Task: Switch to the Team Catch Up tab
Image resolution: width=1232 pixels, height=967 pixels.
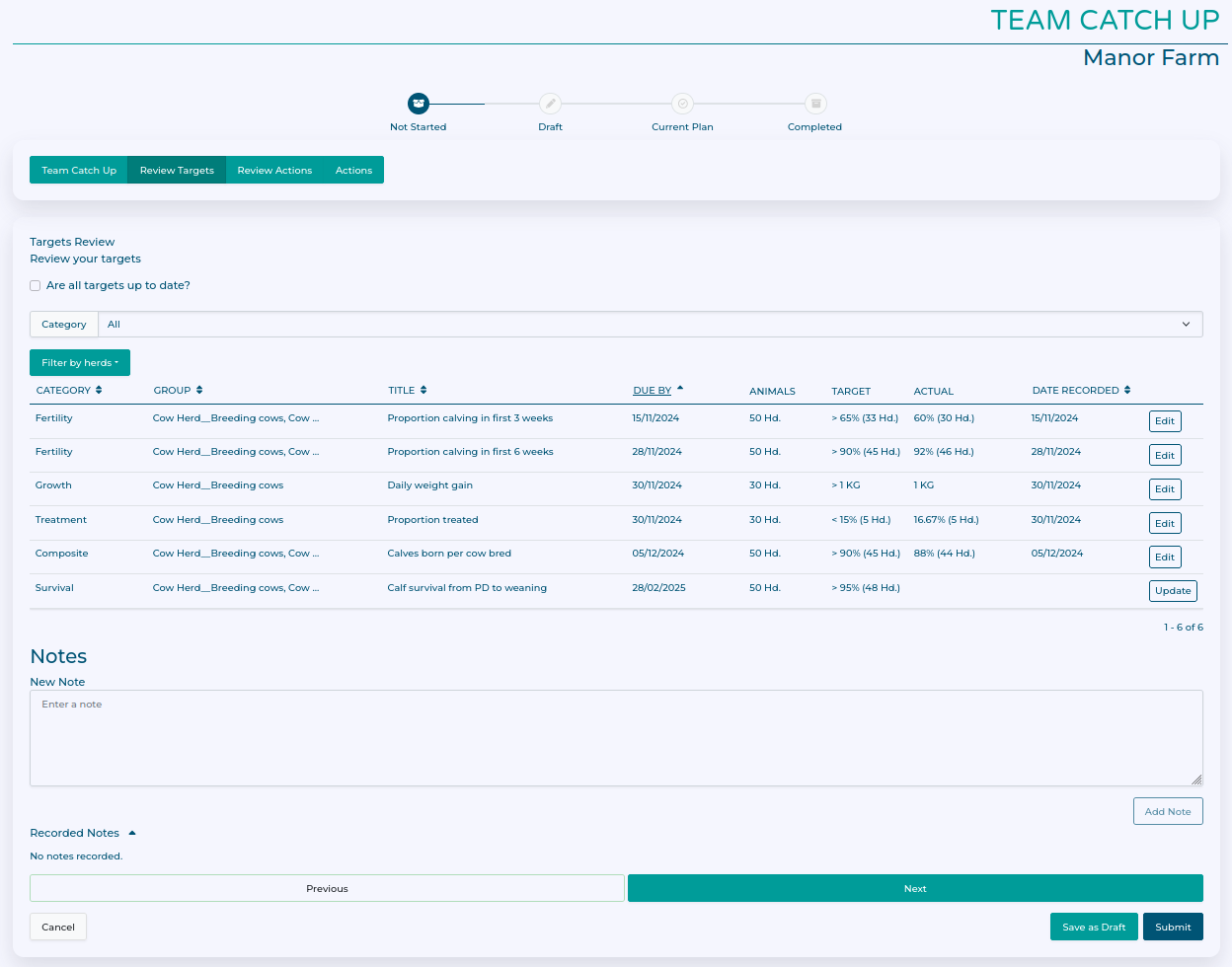Action: click(79, 171)
